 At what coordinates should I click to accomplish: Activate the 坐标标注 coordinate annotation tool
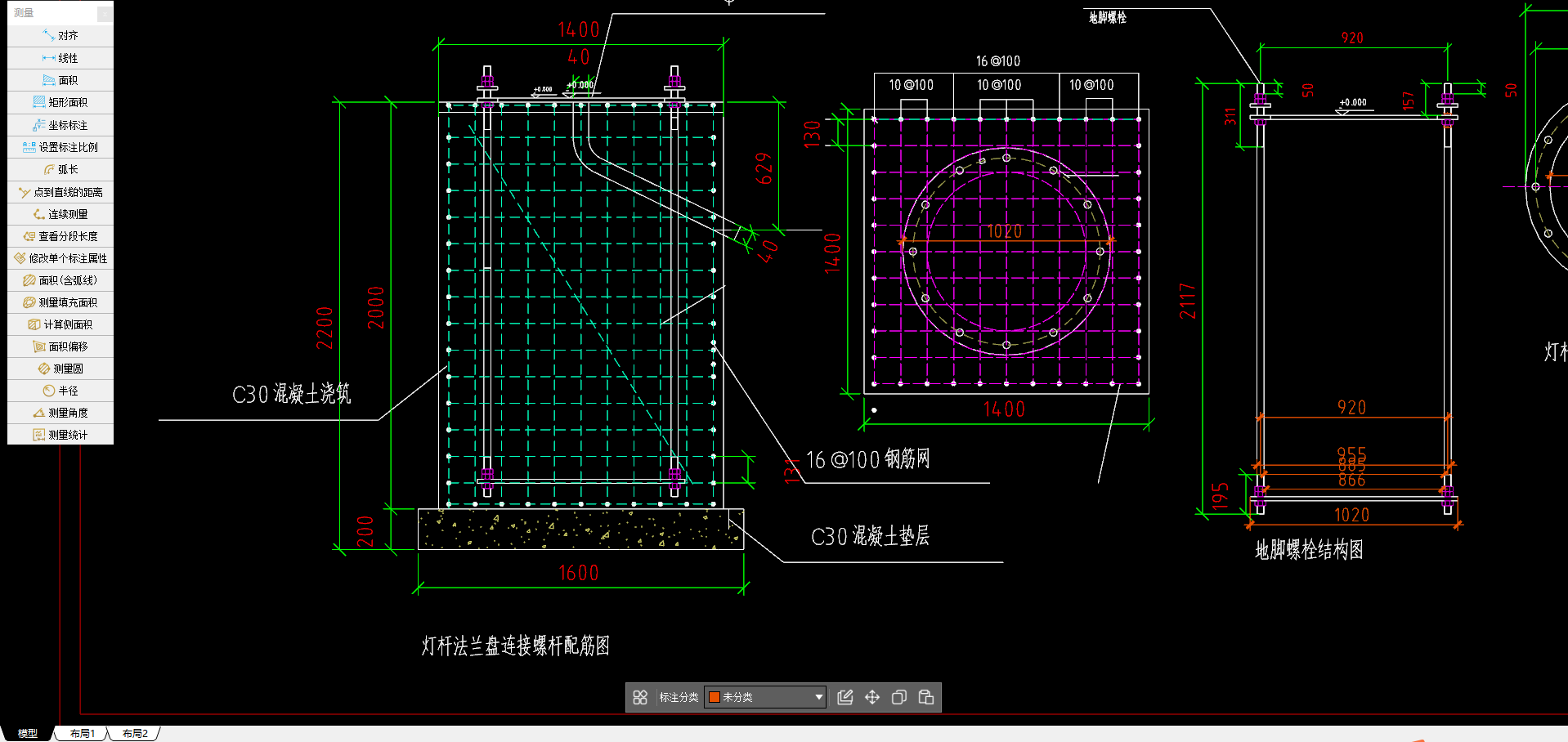tap(60, 125)
